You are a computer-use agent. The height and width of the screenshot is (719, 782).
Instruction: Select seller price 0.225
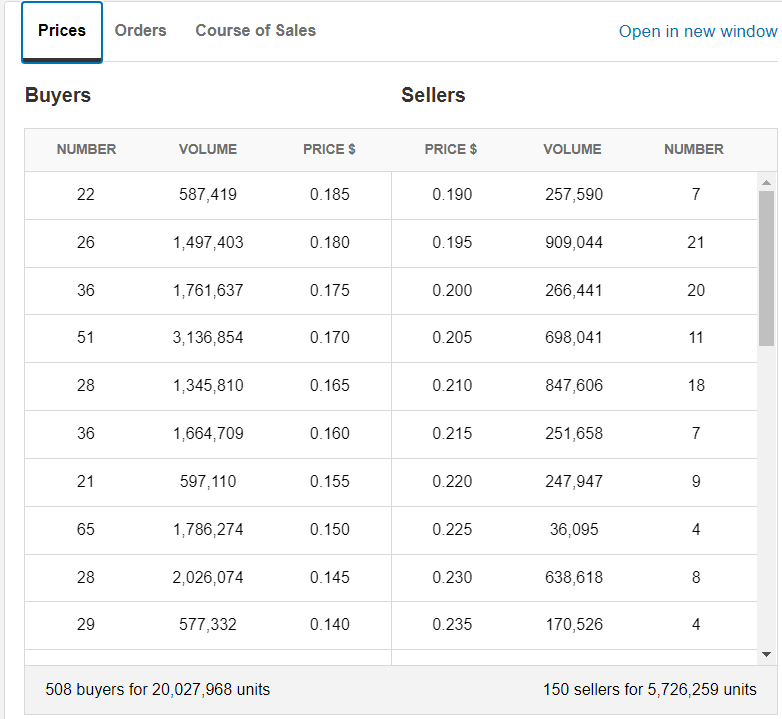[x=452, y=530]
